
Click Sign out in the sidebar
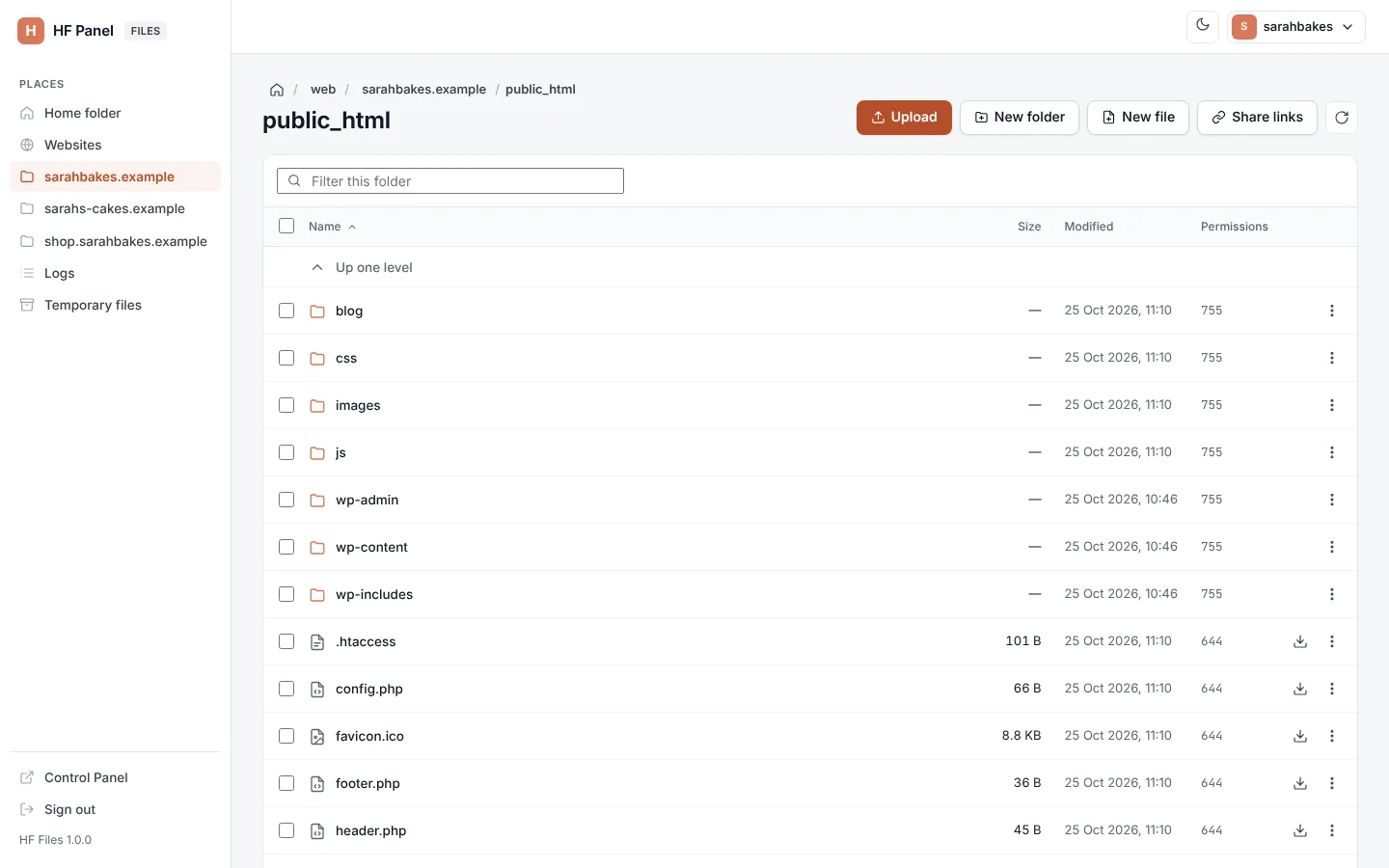coord(115,809)
